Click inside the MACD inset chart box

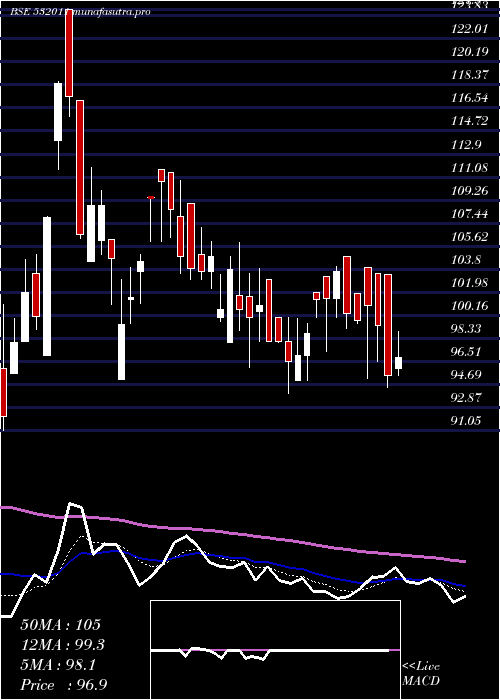tap(275, 650)
